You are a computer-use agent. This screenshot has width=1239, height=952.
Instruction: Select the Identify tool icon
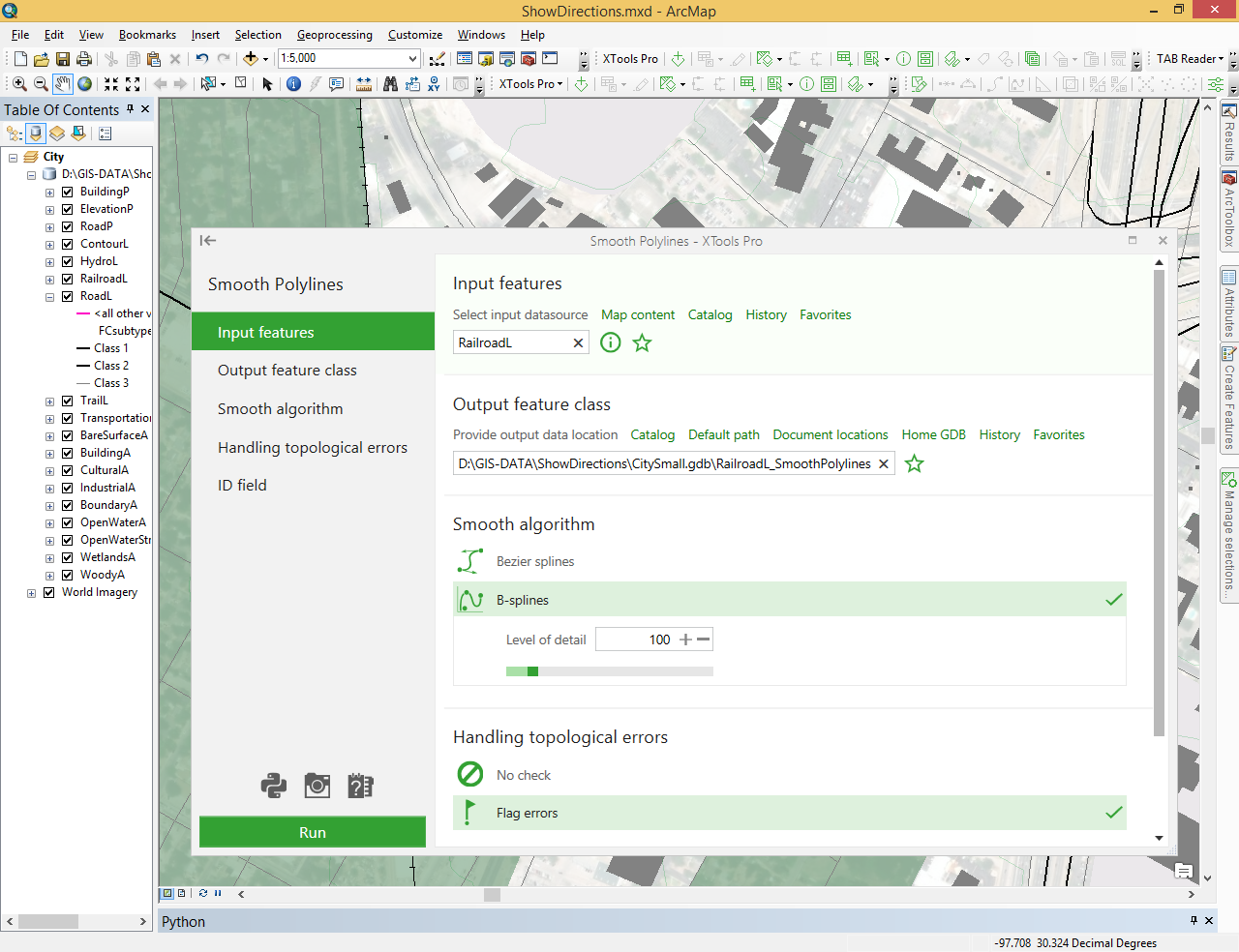(293, 84)
